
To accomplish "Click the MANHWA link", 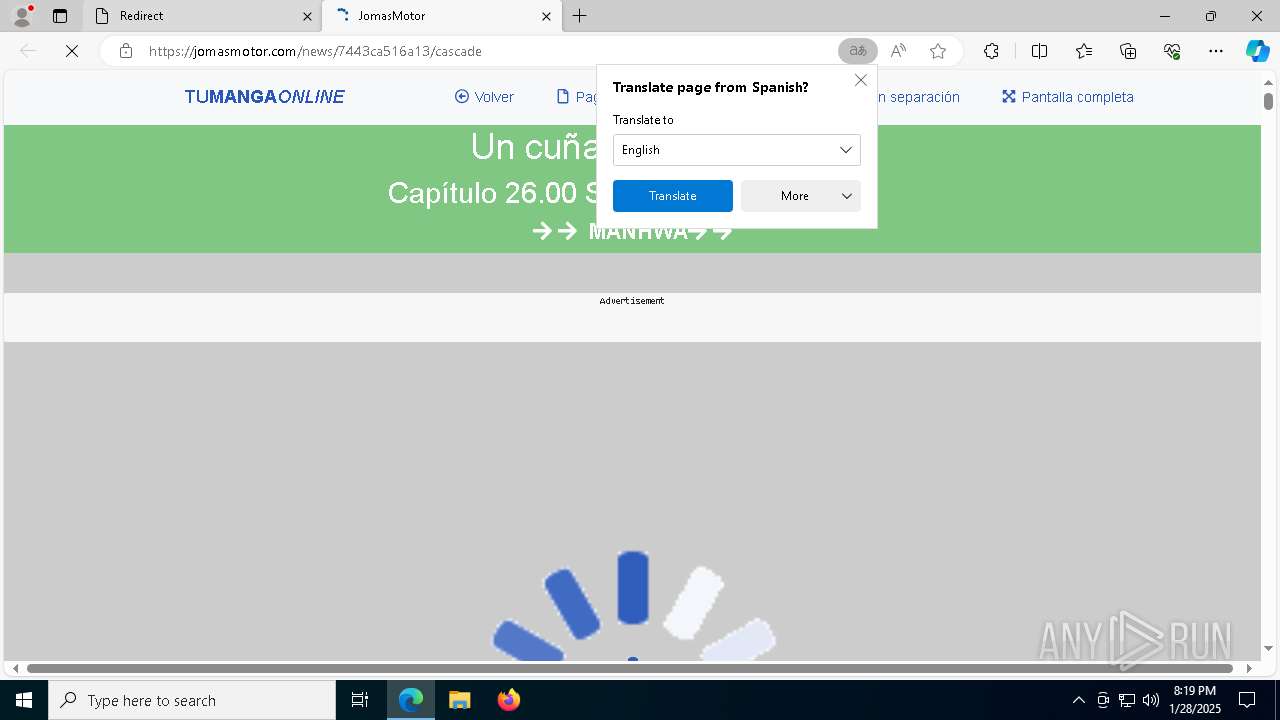I will [632, 232].
